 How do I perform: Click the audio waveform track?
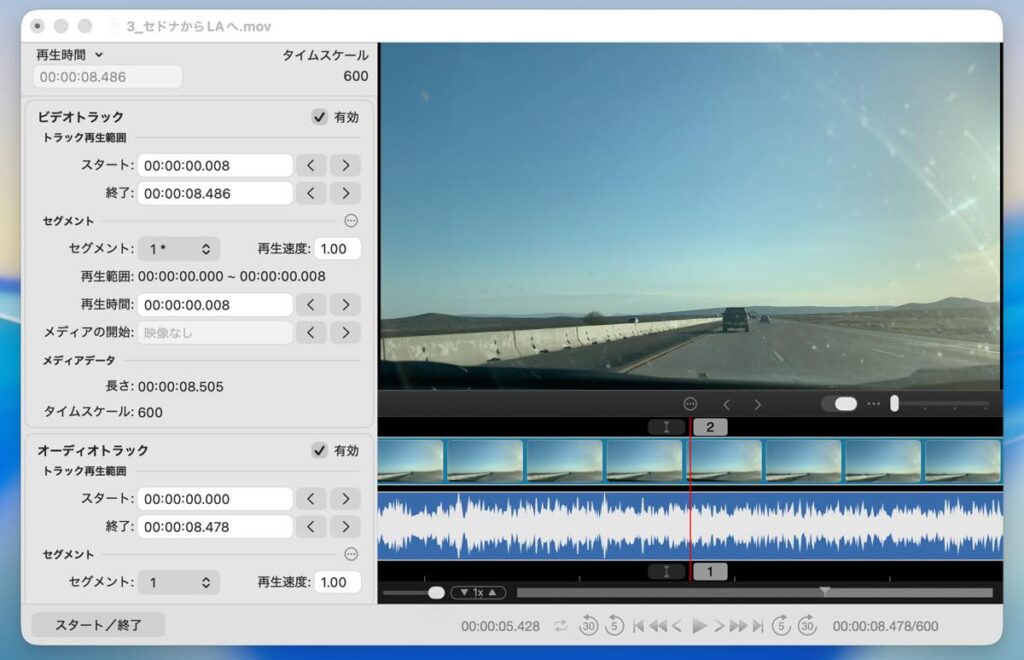pyautogui.click(x=690, y=526)
